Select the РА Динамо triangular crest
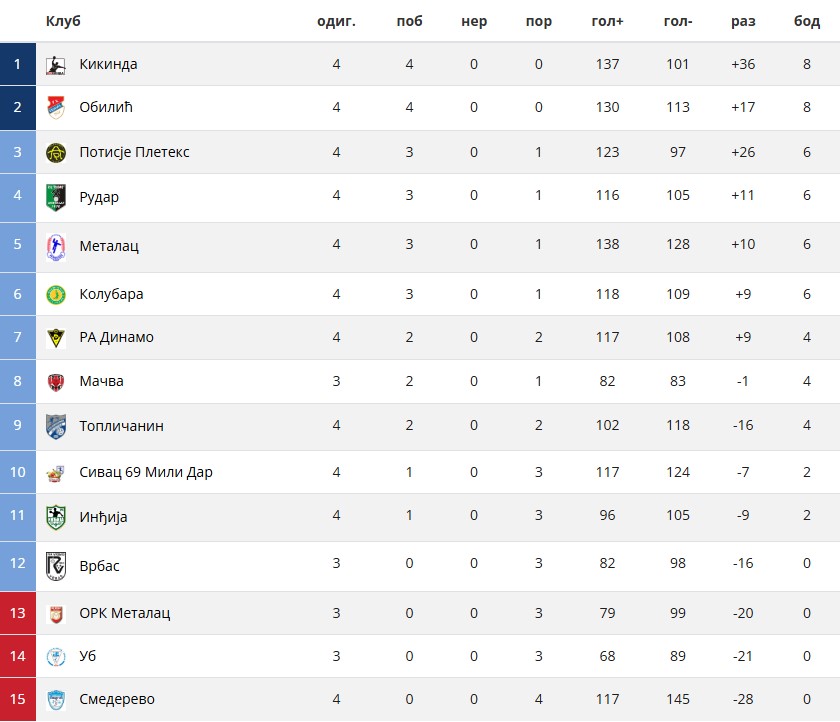 56,338
